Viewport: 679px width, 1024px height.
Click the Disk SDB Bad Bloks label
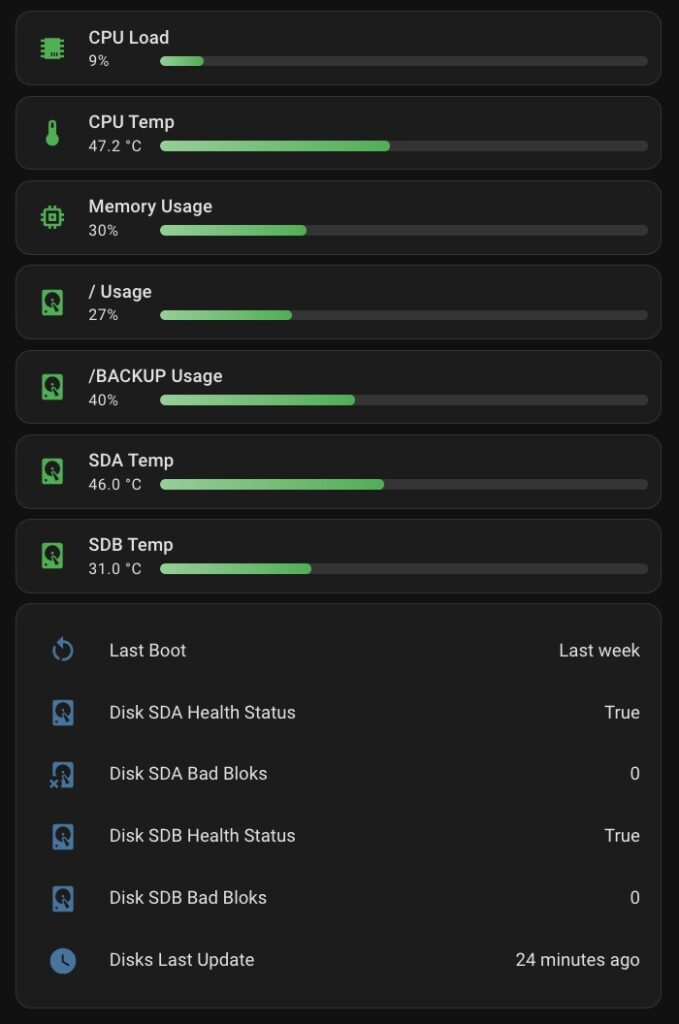coord(188,898)
